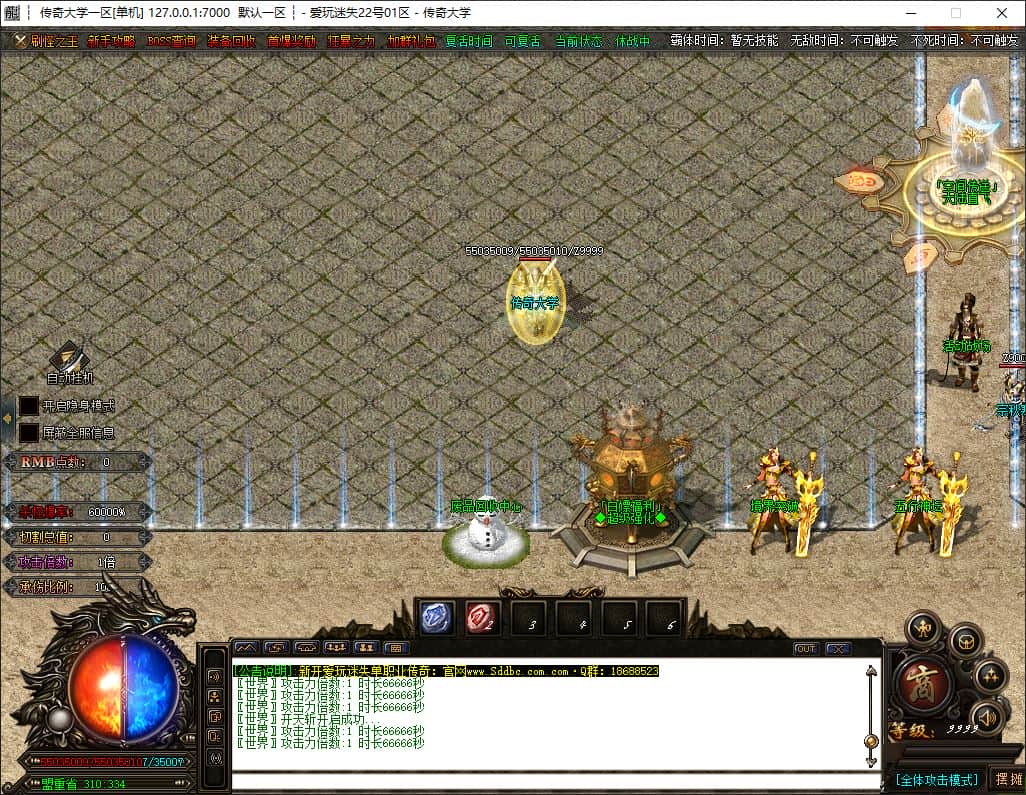The width and height of the screenshot is (1026, 795).
Task: Click the 盟重省 310:334 location bar
Action: tap(108, 783)
